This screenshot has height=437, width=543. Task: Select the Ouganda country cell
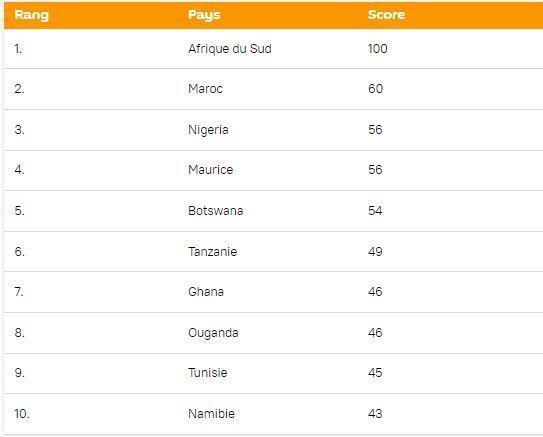click(x=213, y=333)
